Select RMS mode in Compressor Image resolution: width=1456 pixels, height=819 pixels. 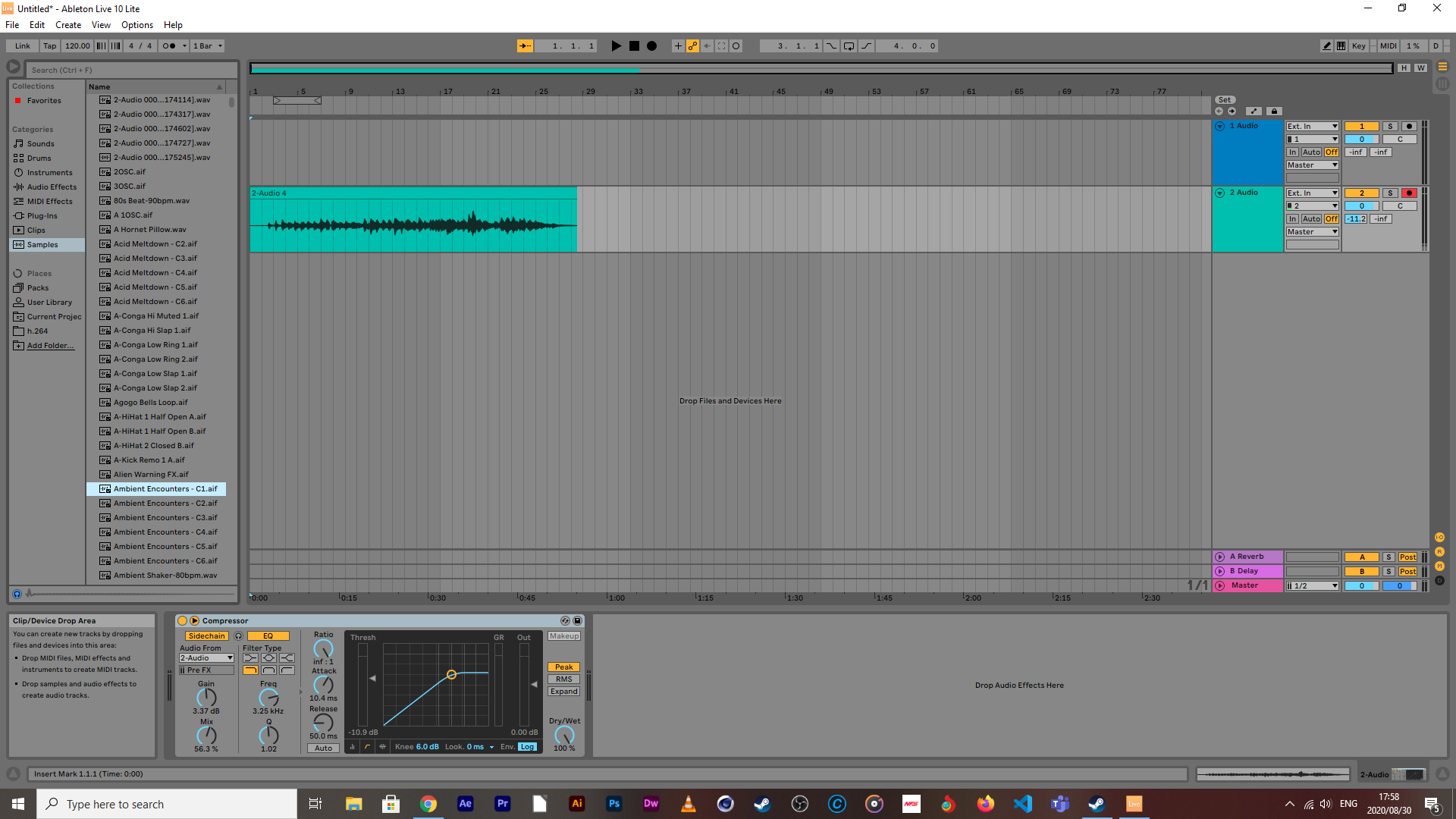click(x=563, y=679)
